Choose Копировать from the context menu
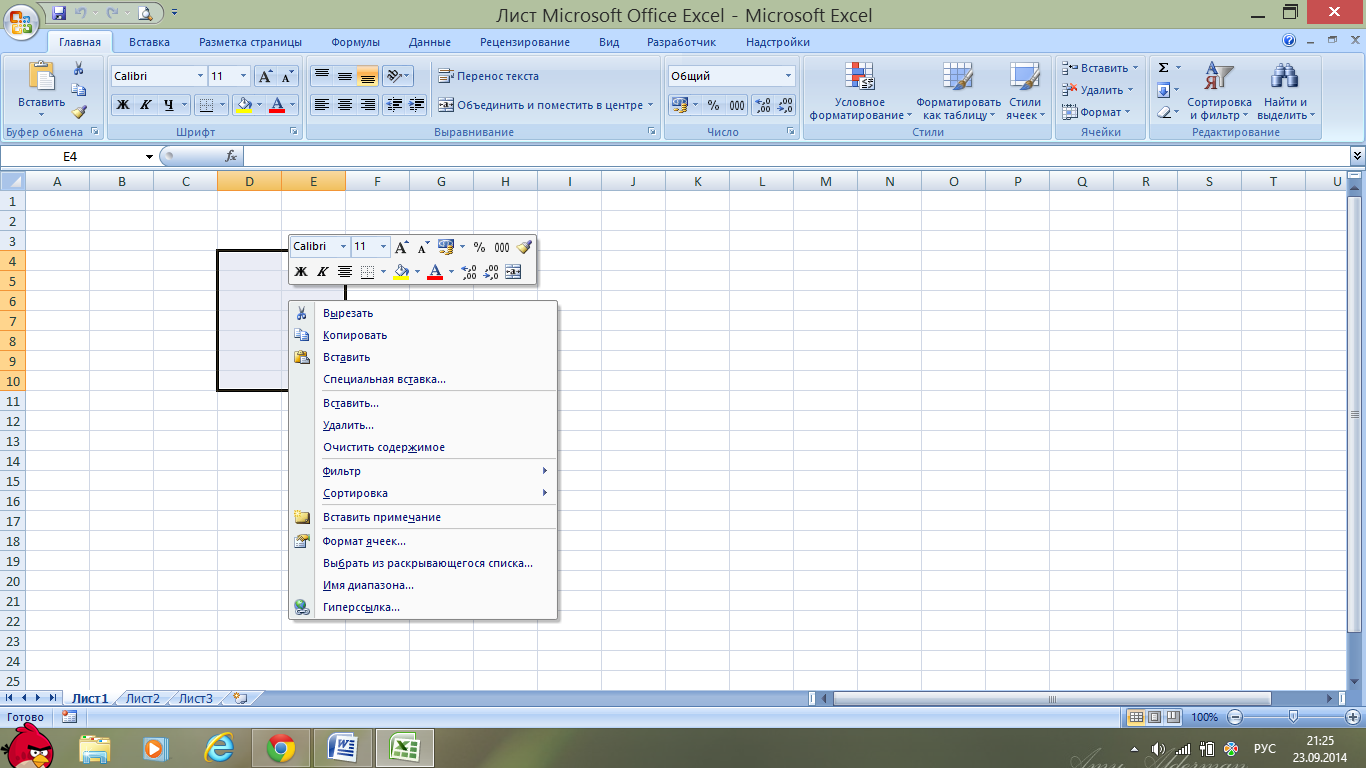Screen dimensions: 1366x768 (x=355, y=336)
